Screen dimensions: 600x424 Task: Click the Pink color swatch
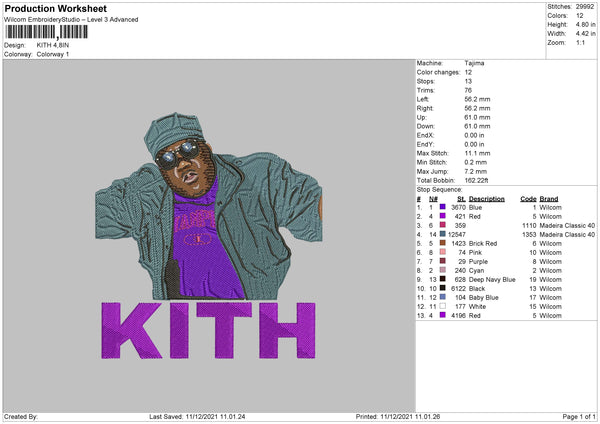tap(442, 252)
